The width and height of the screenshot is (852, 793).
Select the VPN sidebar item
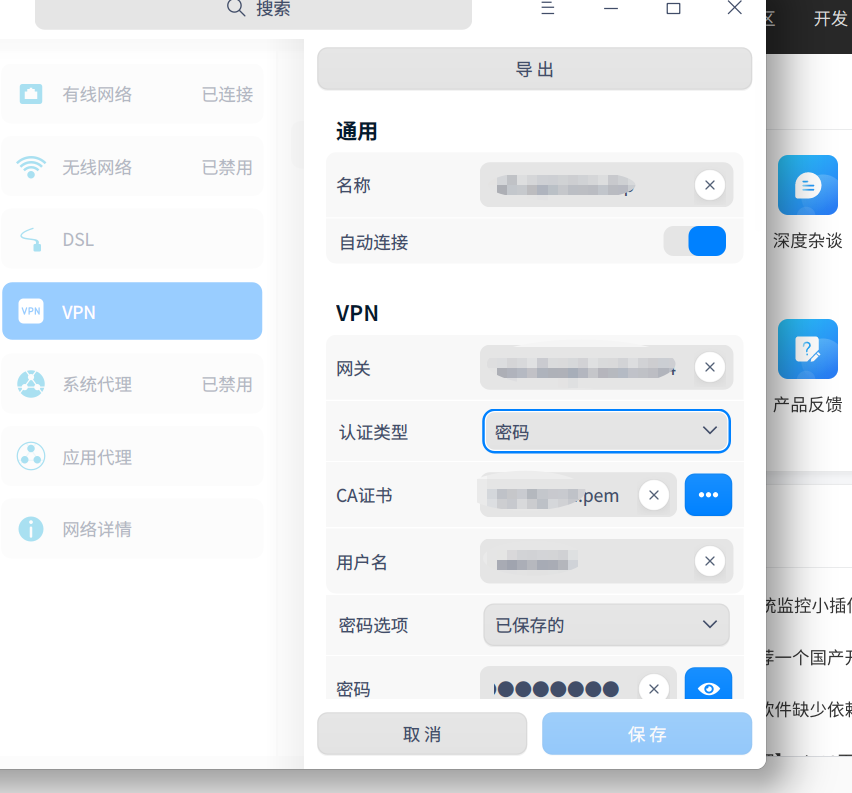[132, 311]
